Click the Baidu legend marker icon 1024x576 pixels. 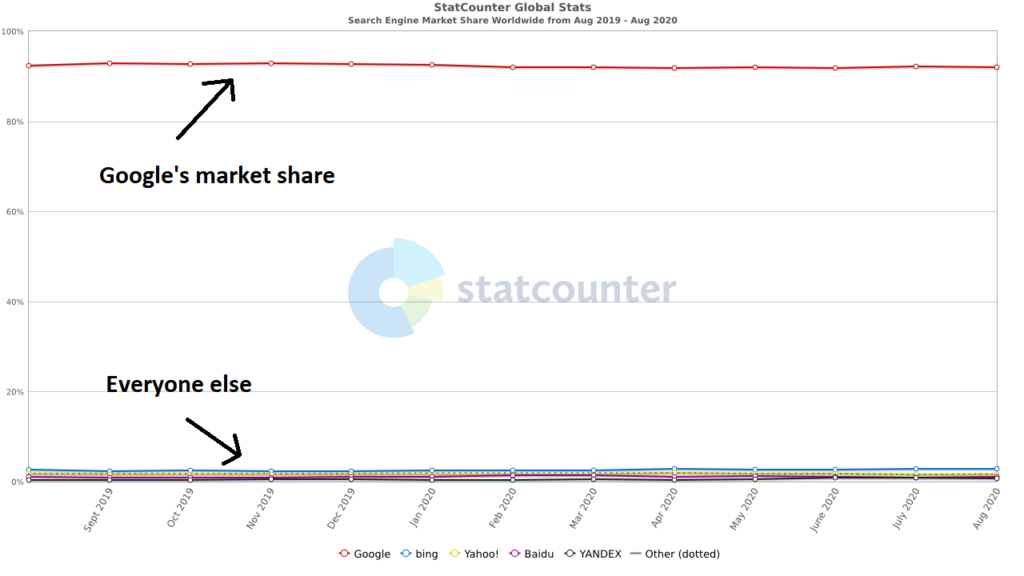515,554
